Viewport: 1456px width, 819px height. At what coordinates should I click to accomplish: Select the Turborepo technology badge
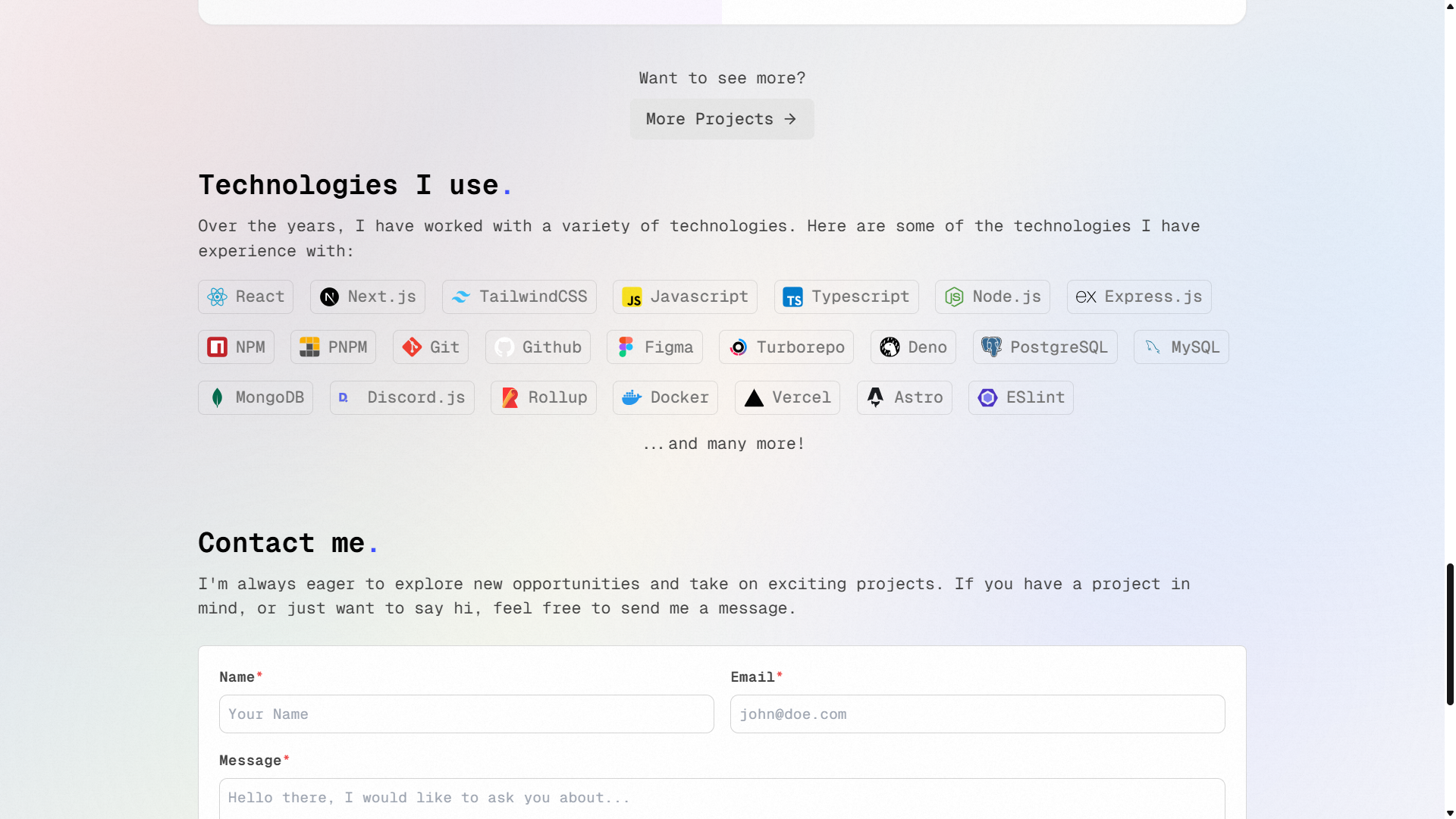click(x=786, y=347)
